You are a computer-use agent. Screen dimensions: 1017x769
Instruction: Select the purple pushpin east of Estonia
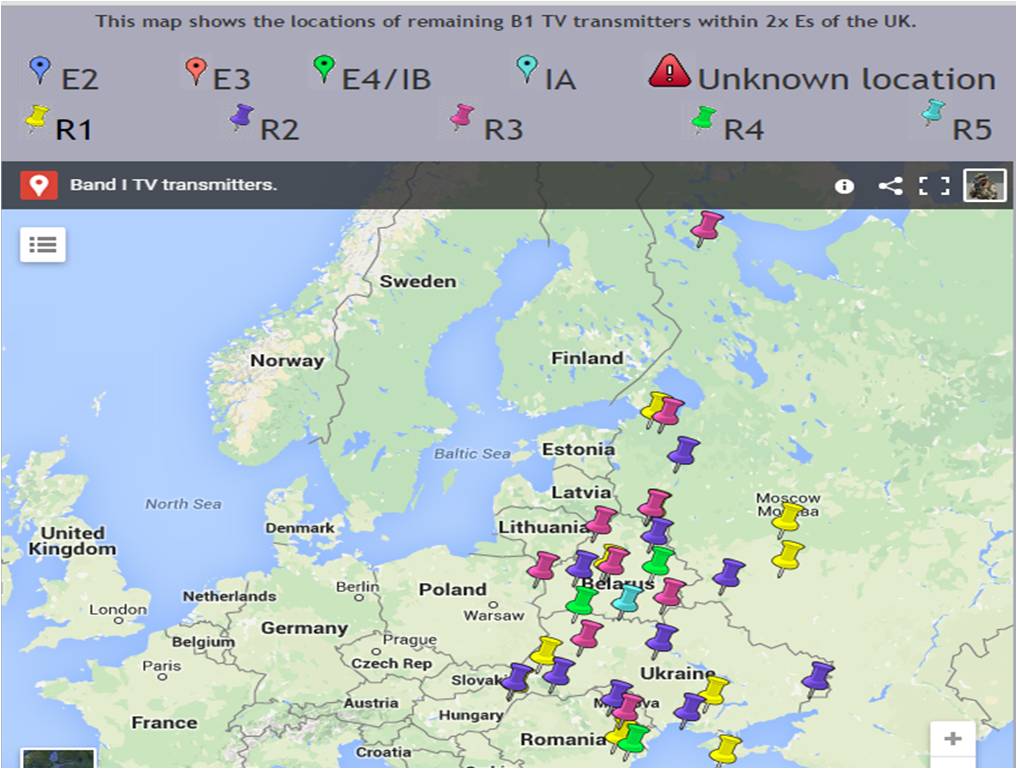(683, 453)
